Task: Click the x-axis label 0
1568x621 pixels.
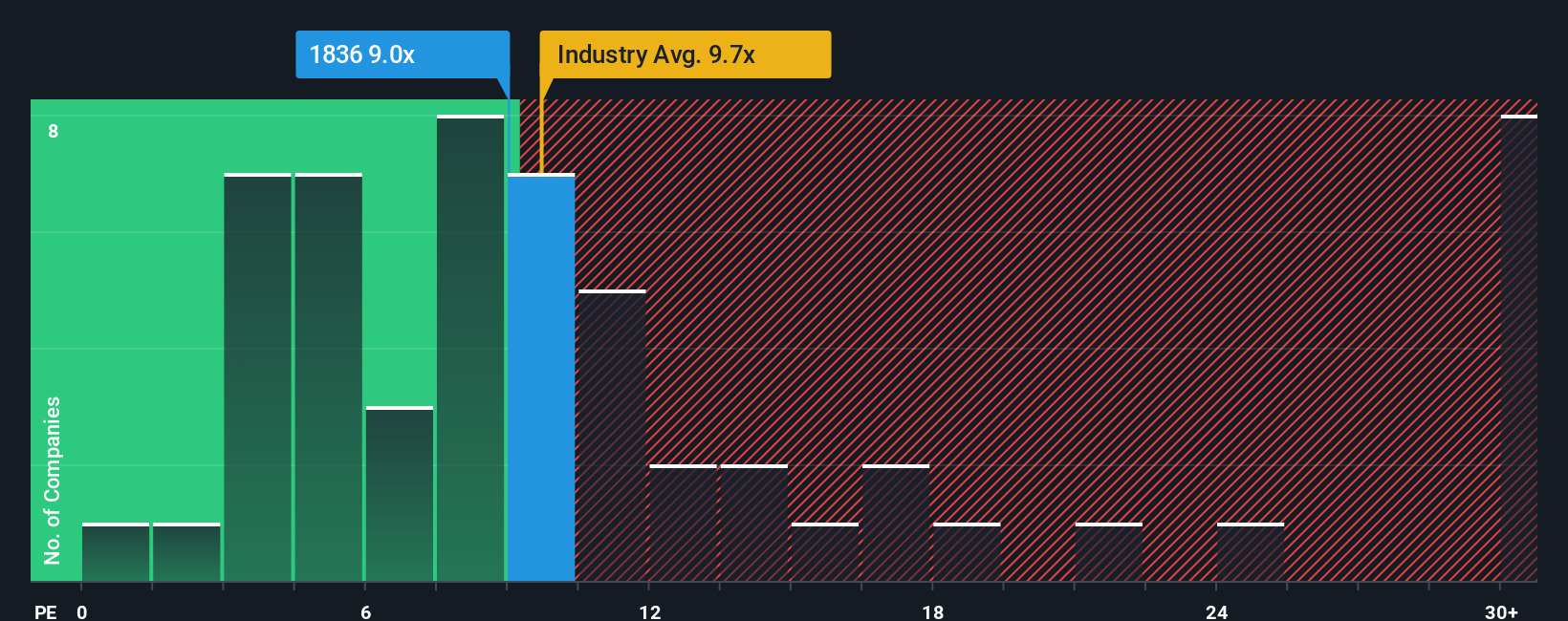Action: pos(82,611)
